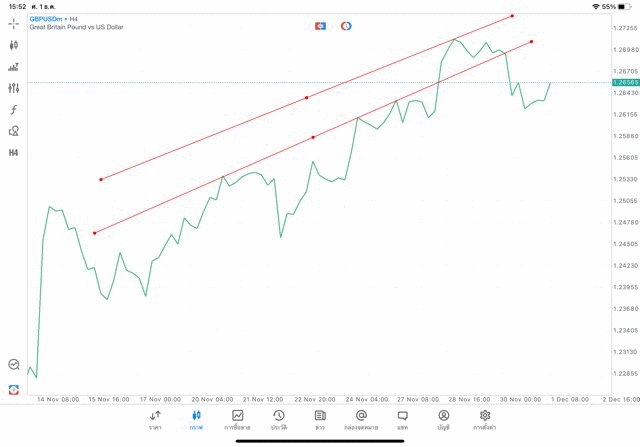Change the chart type via the candlestick icon

(13, 45)
